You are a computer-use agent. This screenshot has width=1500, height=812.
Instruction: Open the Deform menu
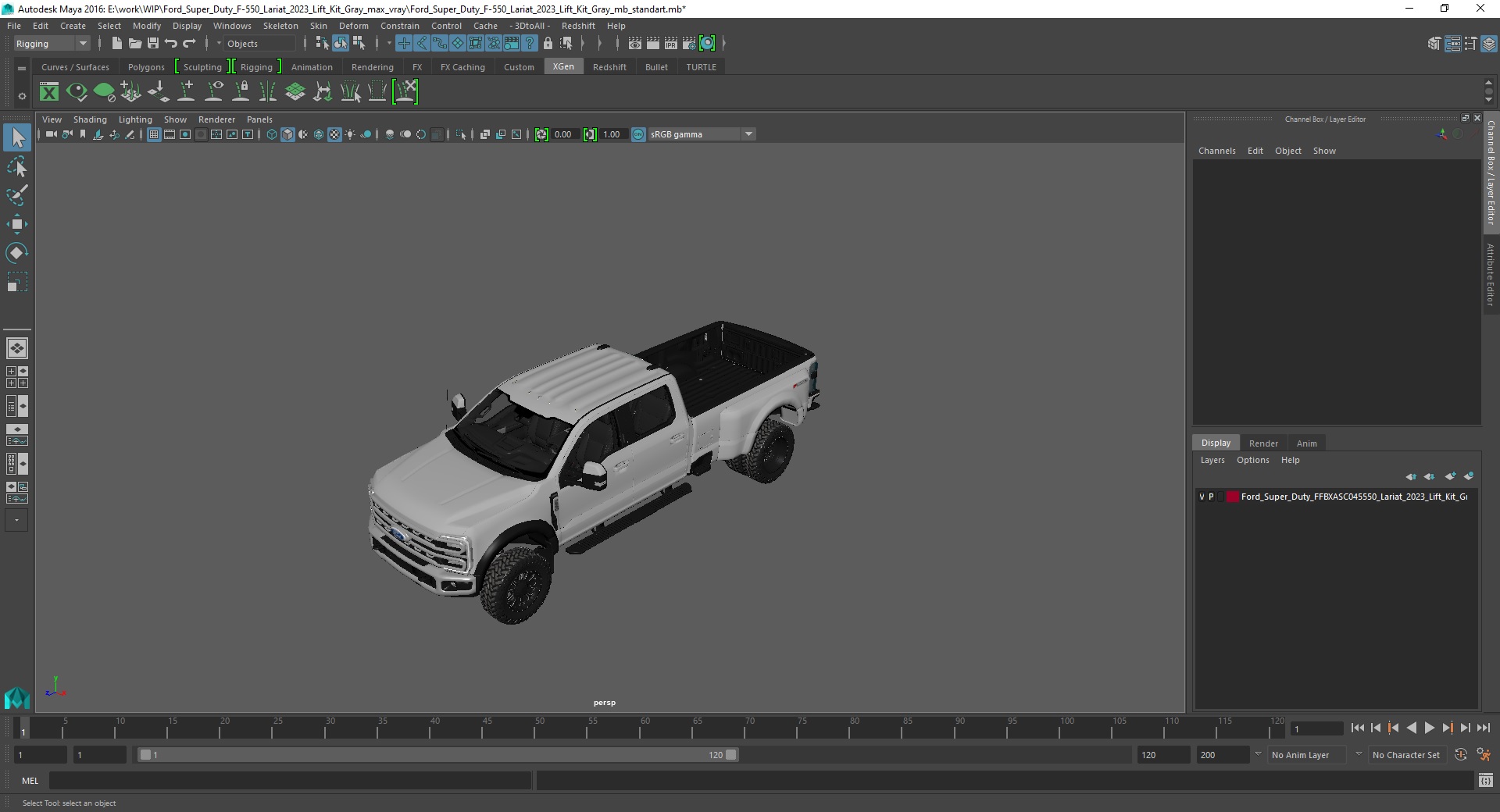pos(353,26)
